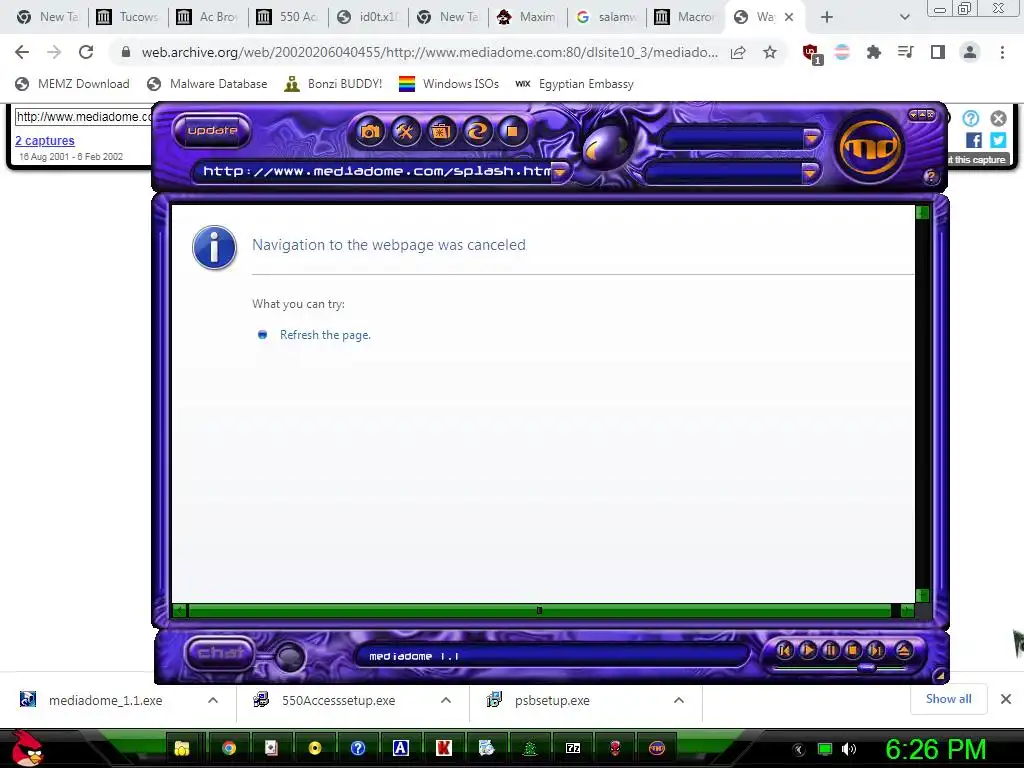Click the vertical scrollbar up arrow in Mediadome
1024x768 pixels.
922,212
